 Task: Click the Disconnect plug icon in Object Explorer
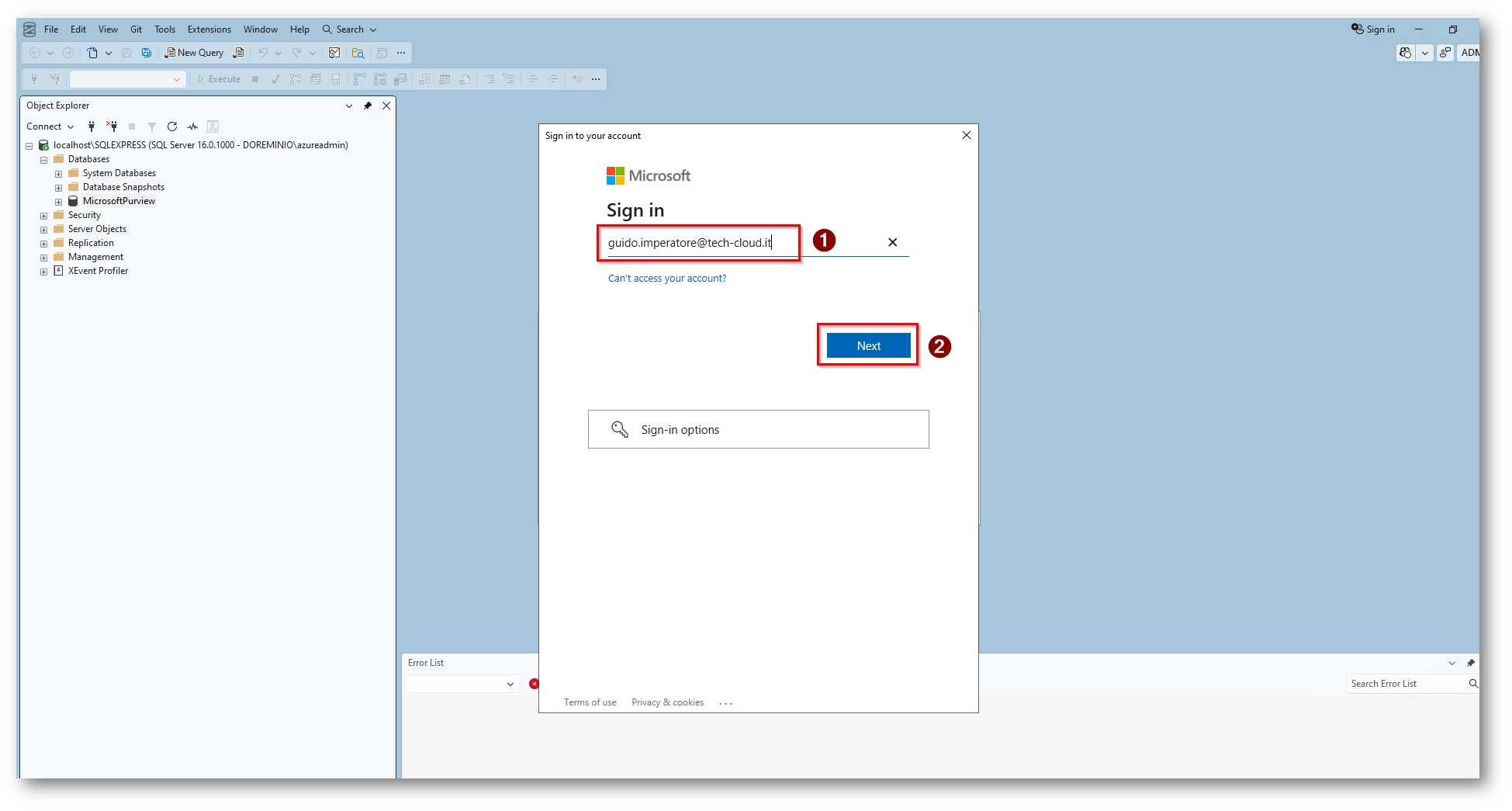point(112,127)
